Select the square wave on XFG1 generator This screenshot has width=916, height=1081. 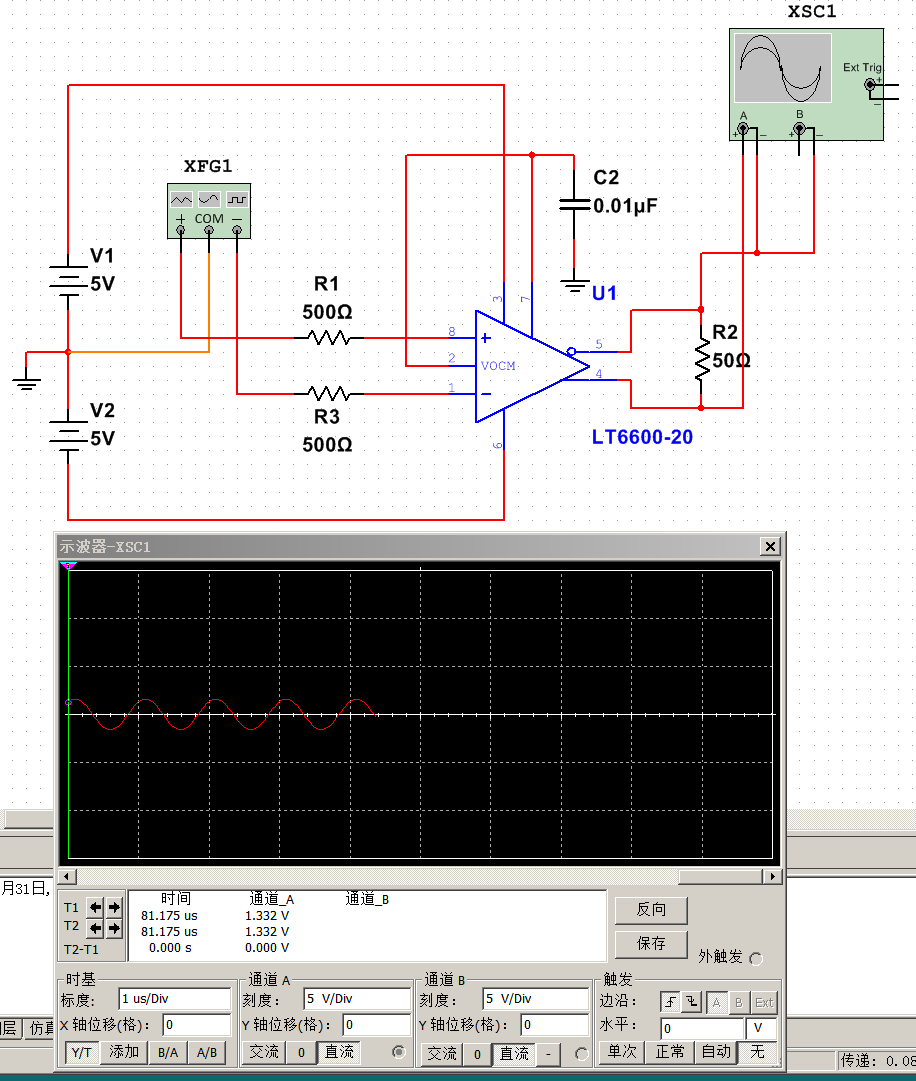[x=236, y=199]
